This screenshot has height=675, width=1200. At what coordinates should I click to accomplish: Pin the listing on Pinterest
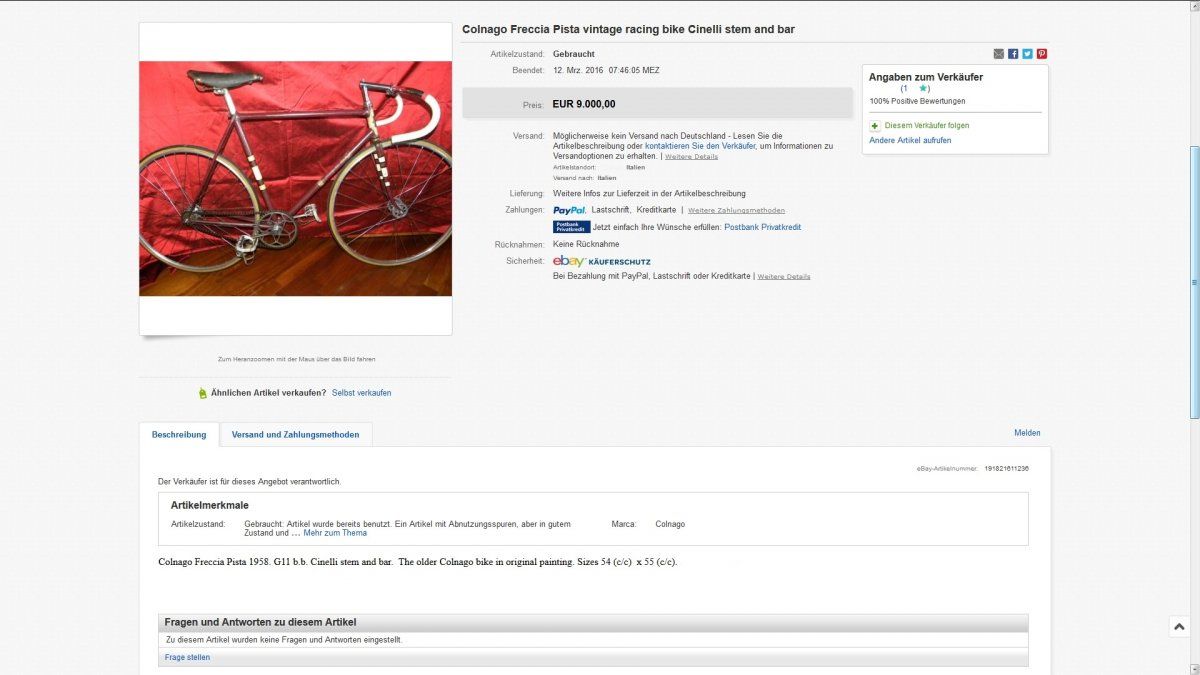(1042, 54)
